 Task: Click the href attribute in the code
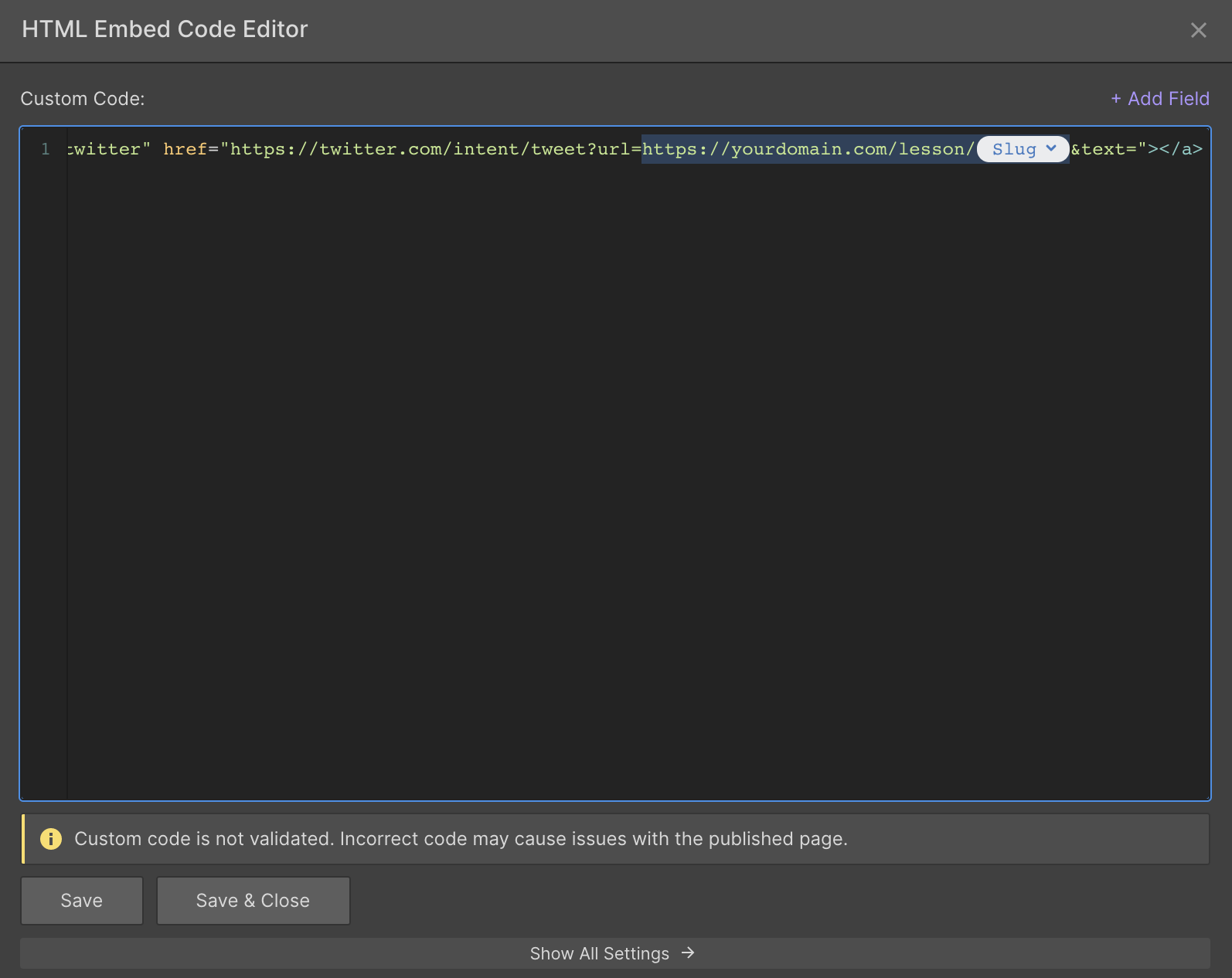[x=185, y=149]
